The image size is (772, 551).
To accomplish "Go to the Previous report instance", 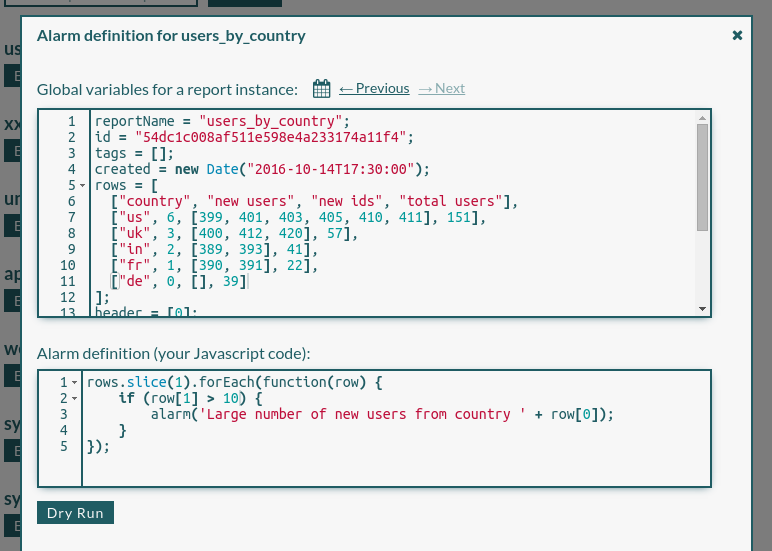I will click(374, 89).
